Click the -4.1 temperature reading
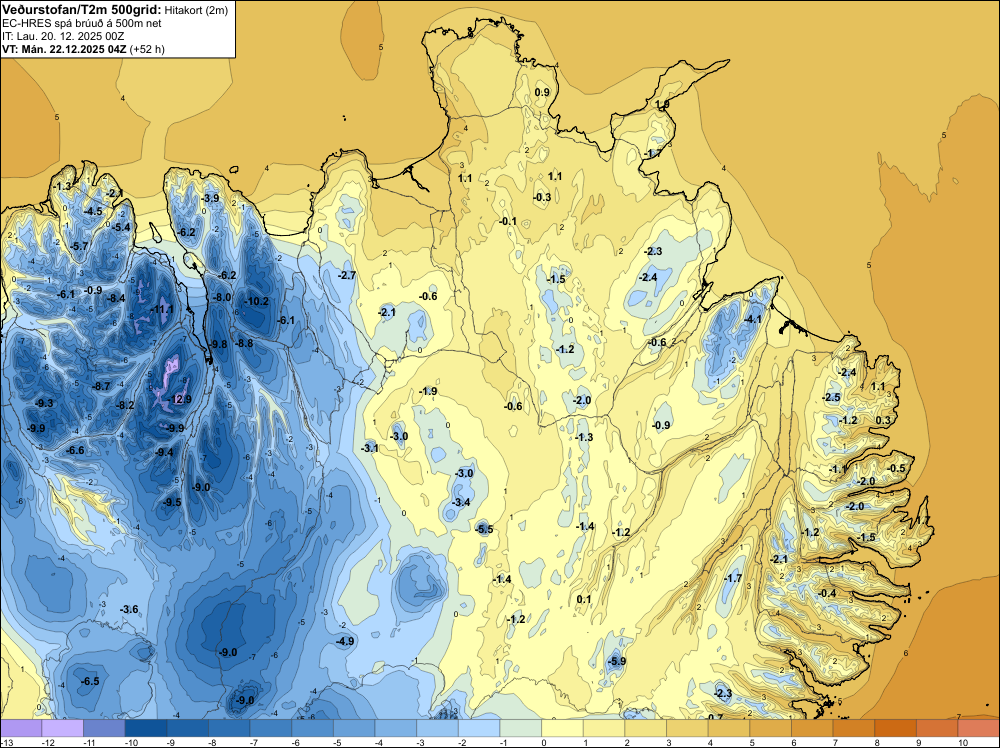This screenshot has width=1000, height=748. (x=753, y=319)
